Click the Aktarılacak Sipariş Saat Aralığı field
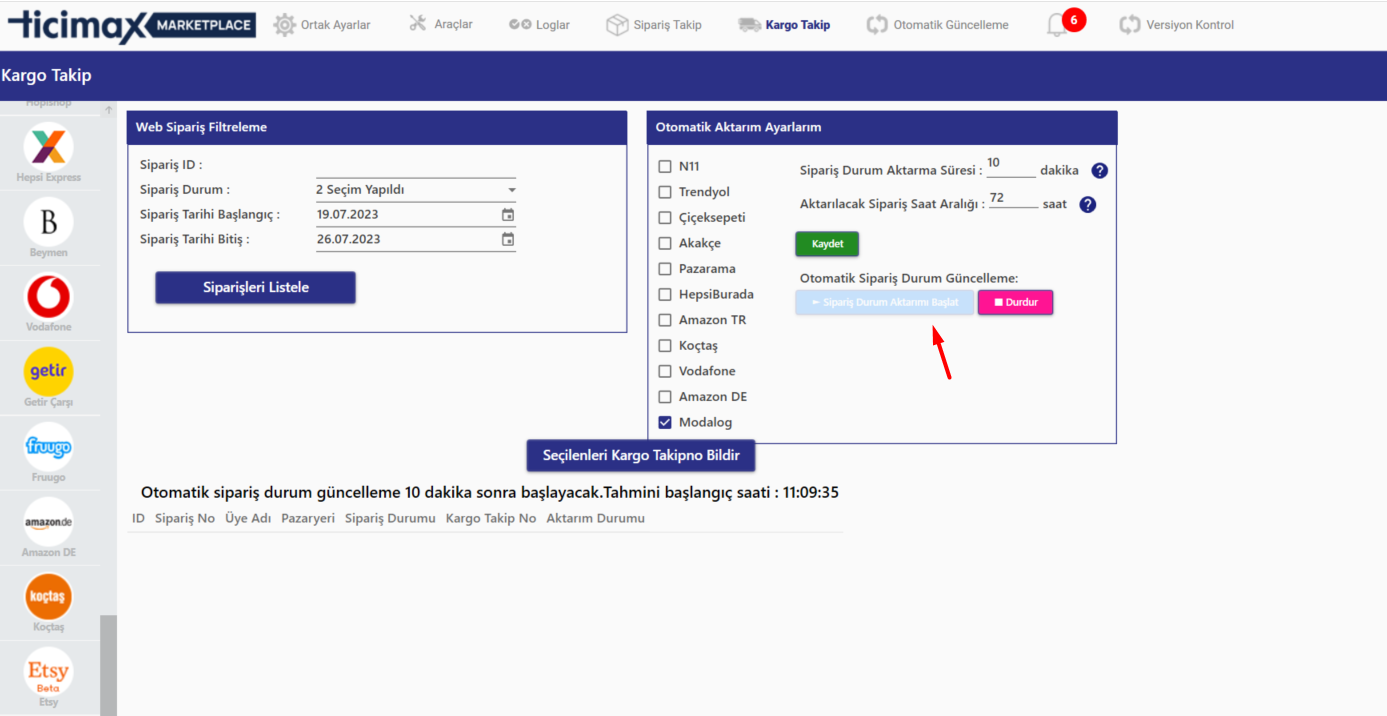The height and width of the screenshot is (716, 1387). pos(1013,199)
